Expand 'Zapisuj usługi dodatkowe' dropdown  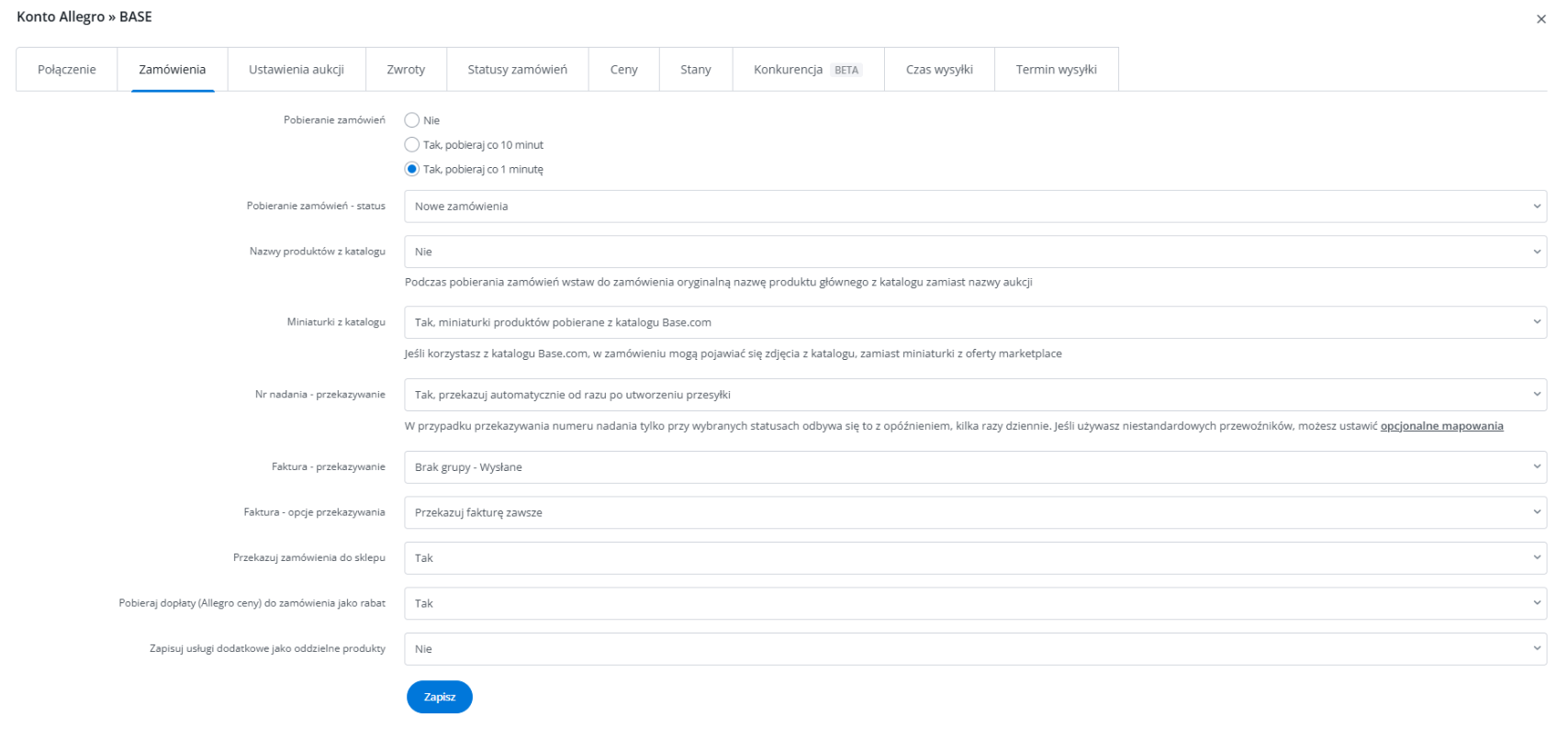974,649
